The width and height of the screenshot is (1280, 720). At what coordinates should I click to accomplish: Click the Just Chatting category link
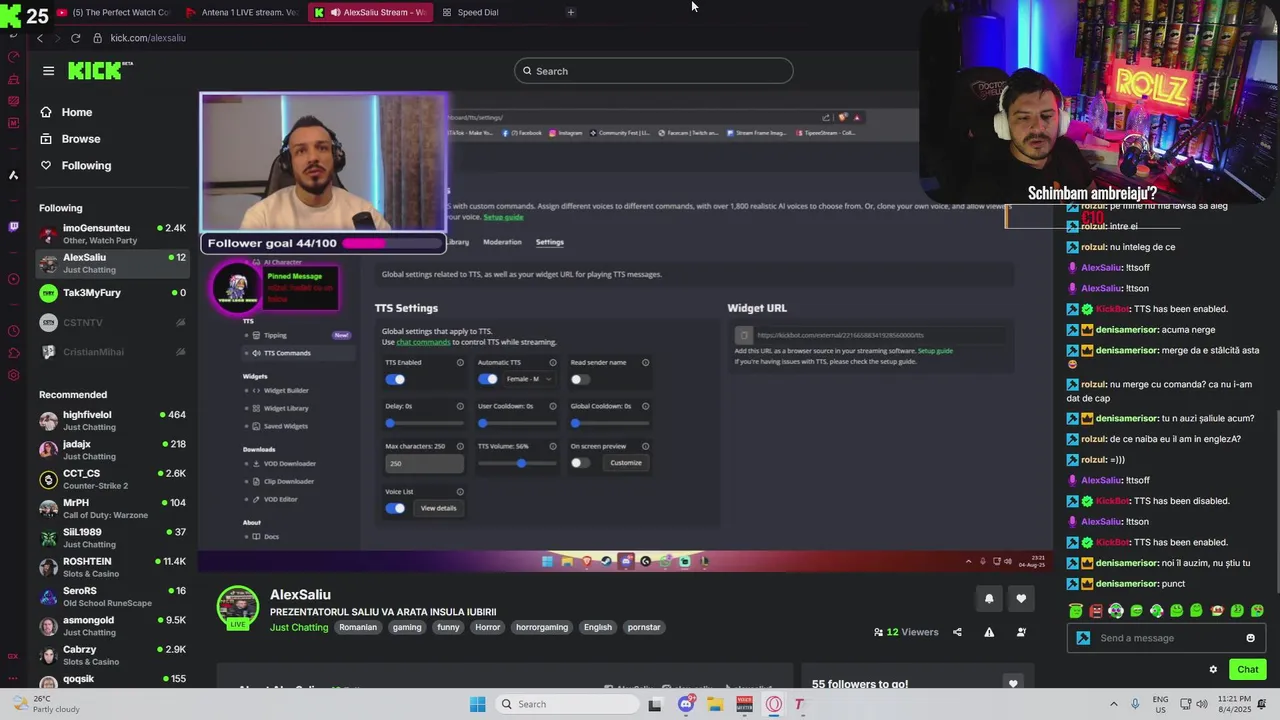298,627
